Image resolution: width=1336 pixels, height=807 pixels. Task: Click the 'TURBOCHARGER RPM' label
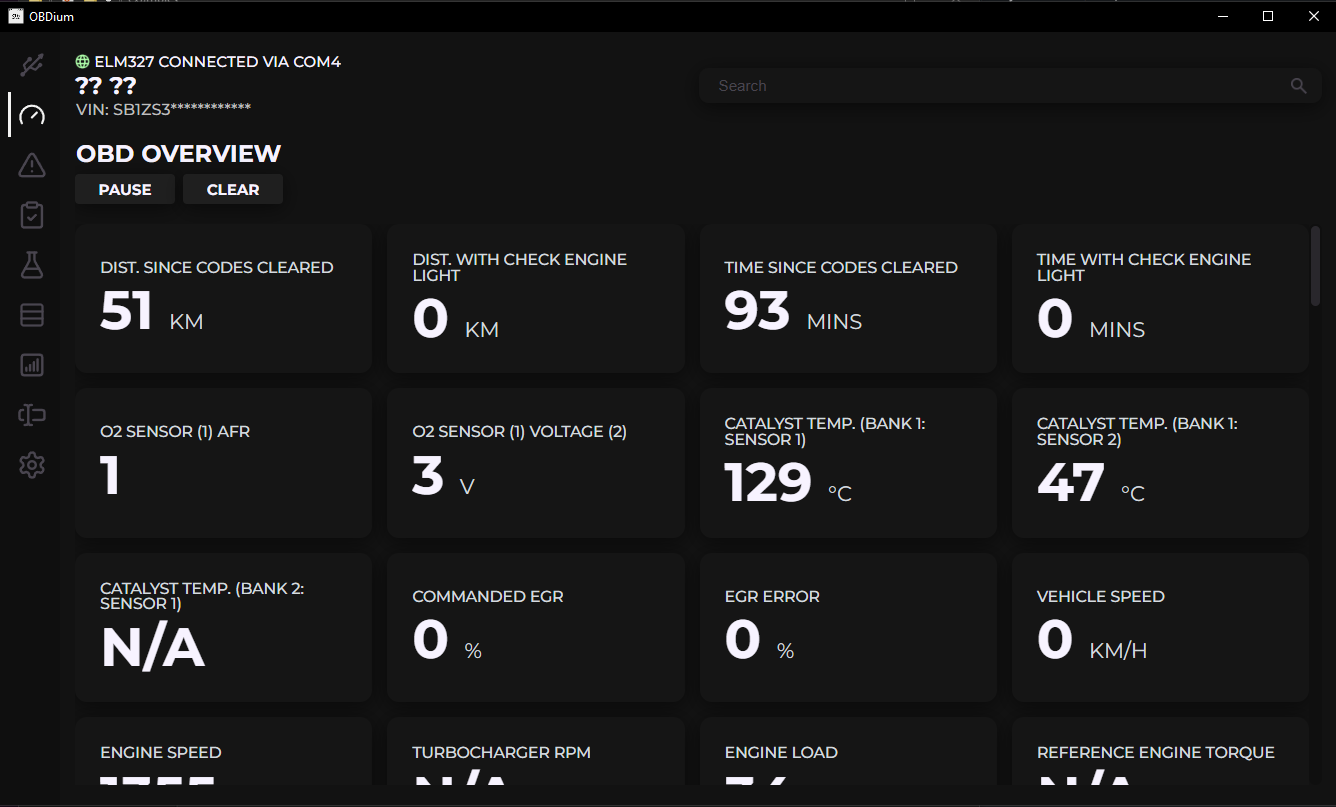[x=501, y=752]
